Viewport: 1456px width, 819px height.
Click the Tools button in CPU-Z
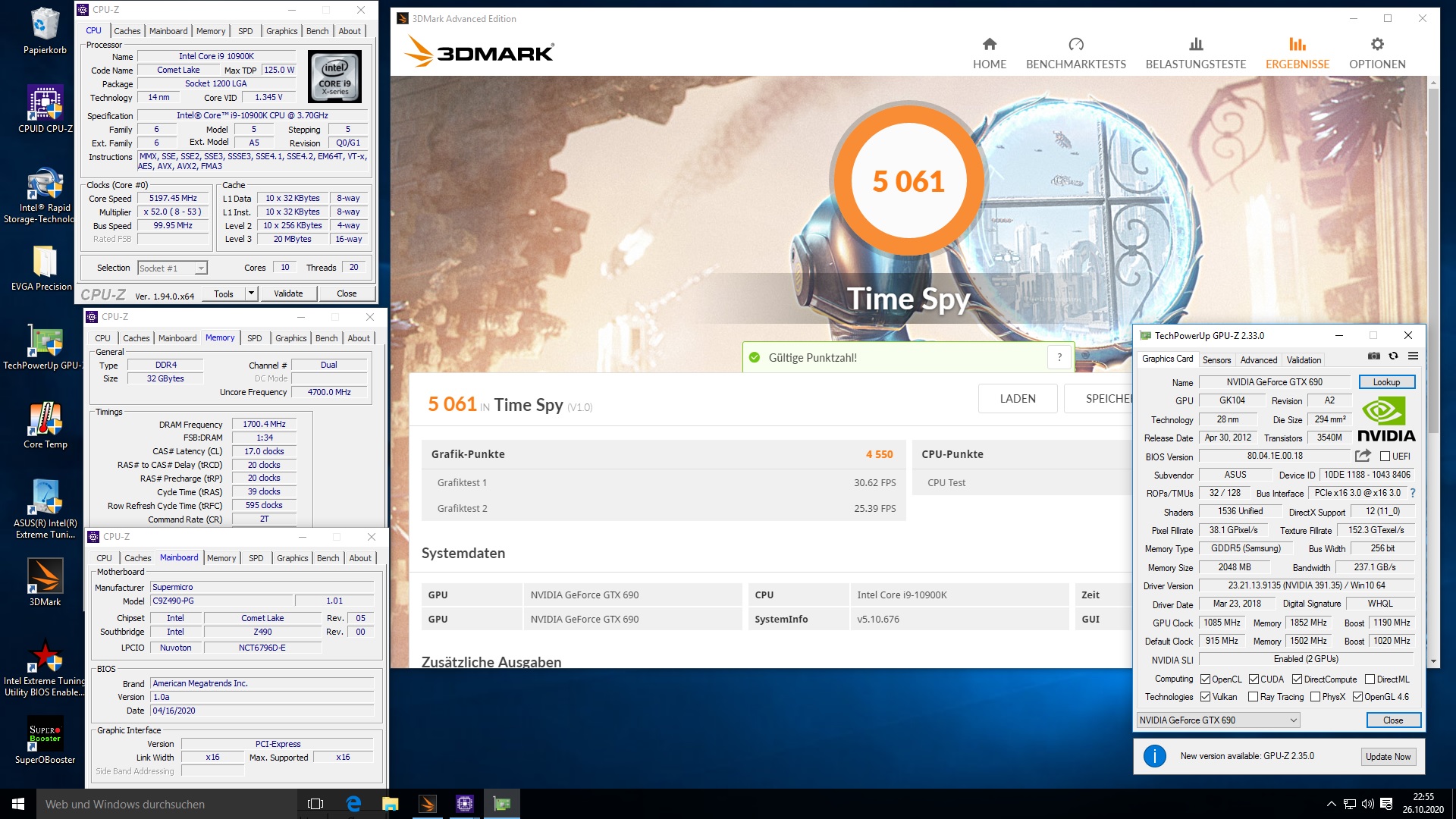tap(224, 293)
